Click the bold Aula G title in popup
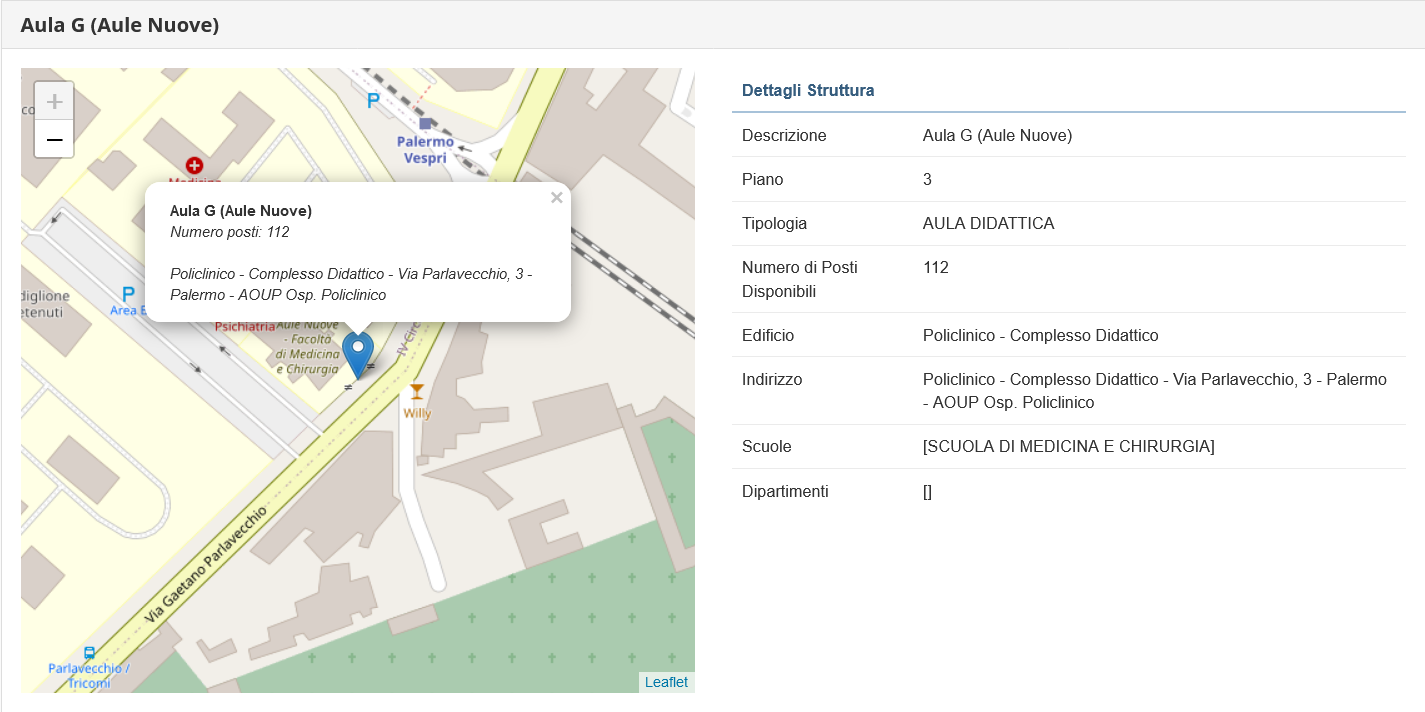 241,211
